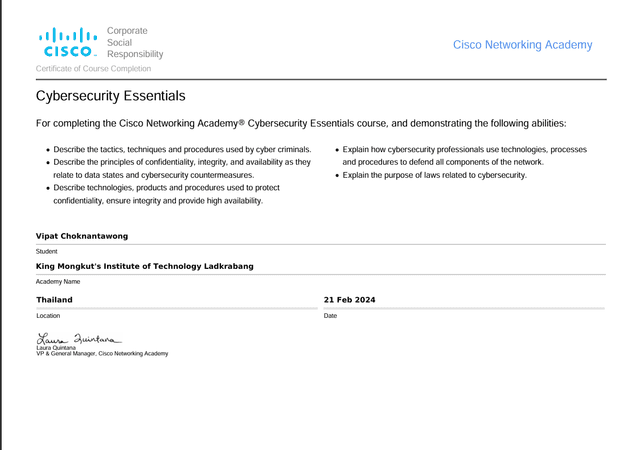Select the Thailand location field
Screen dimensions: 640x450
55,299
